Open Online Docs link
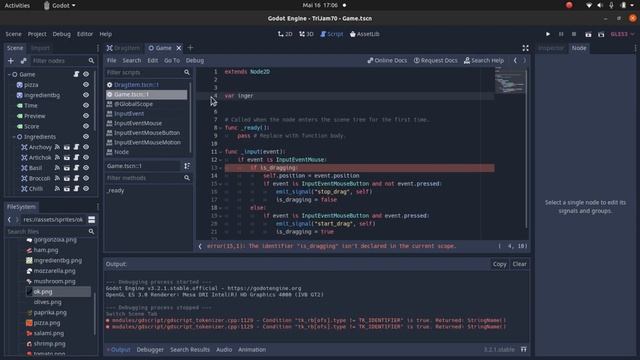The image size is (640, 360). (x=387, y=60)
